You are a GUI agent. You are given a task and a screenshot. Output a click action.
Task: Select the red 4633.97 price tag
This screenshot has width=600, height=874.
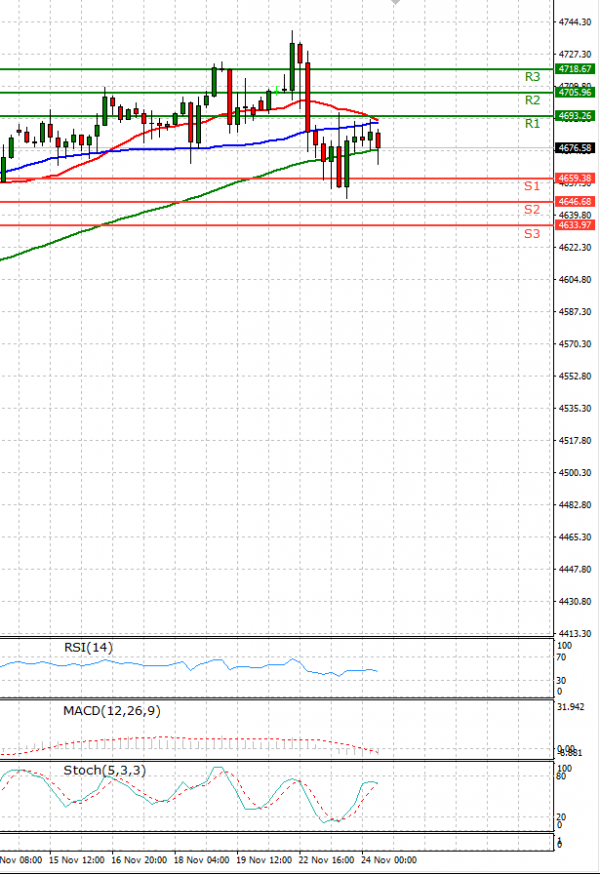(575, 225)
